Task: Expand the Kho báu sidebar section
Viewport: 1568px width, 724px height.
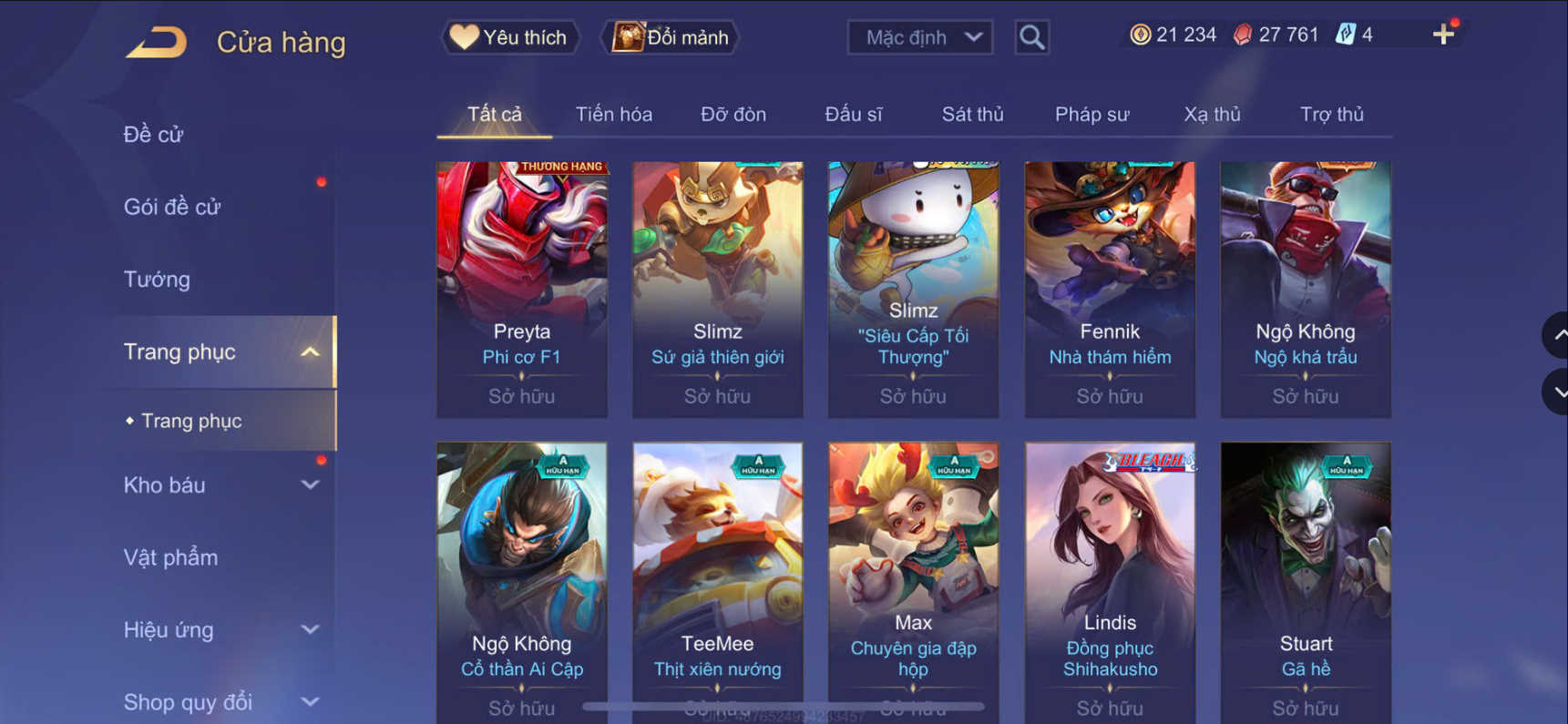Action: tap(310, 484)
